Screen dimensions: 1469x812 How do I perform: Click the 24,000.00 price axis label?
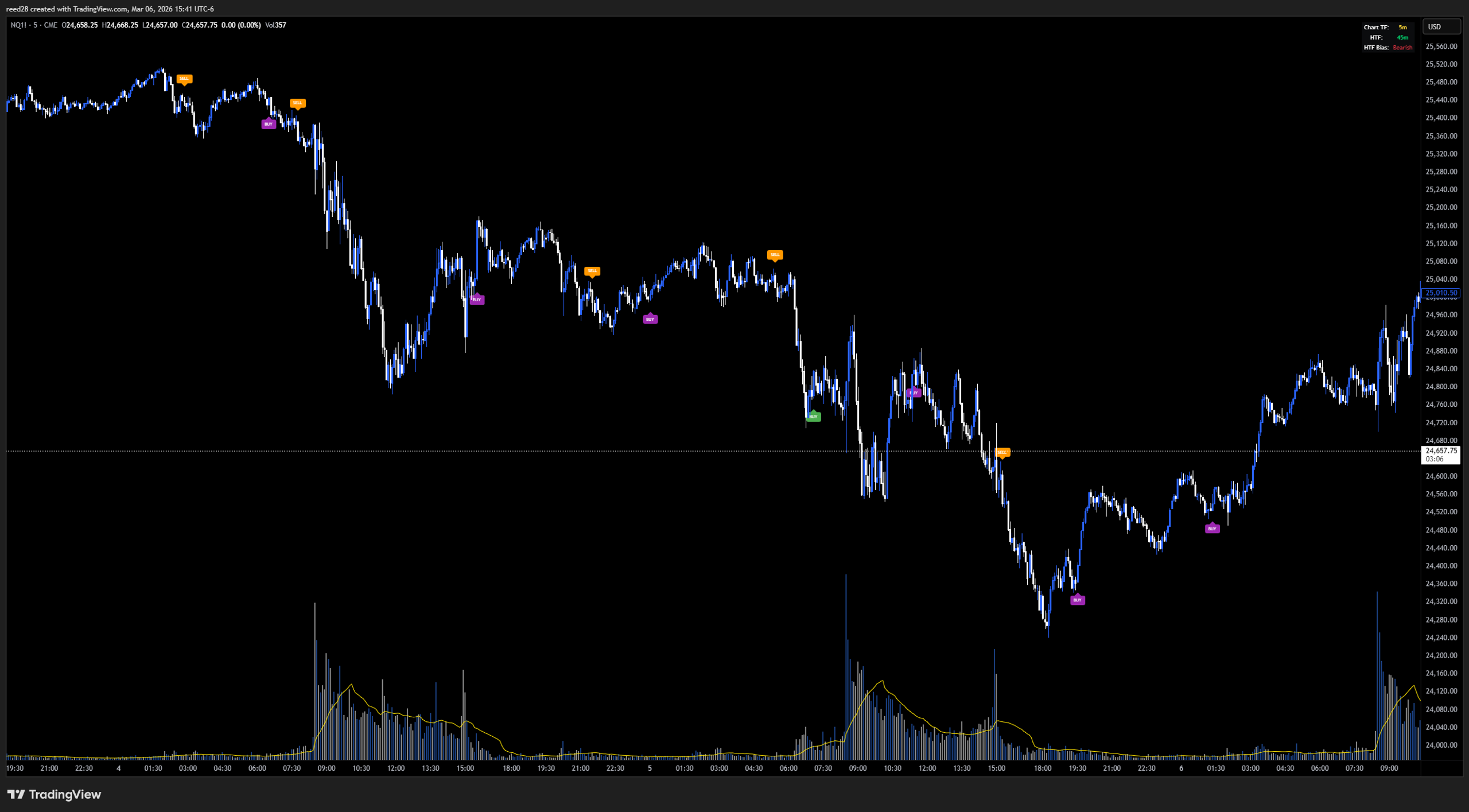point(1441,745)
